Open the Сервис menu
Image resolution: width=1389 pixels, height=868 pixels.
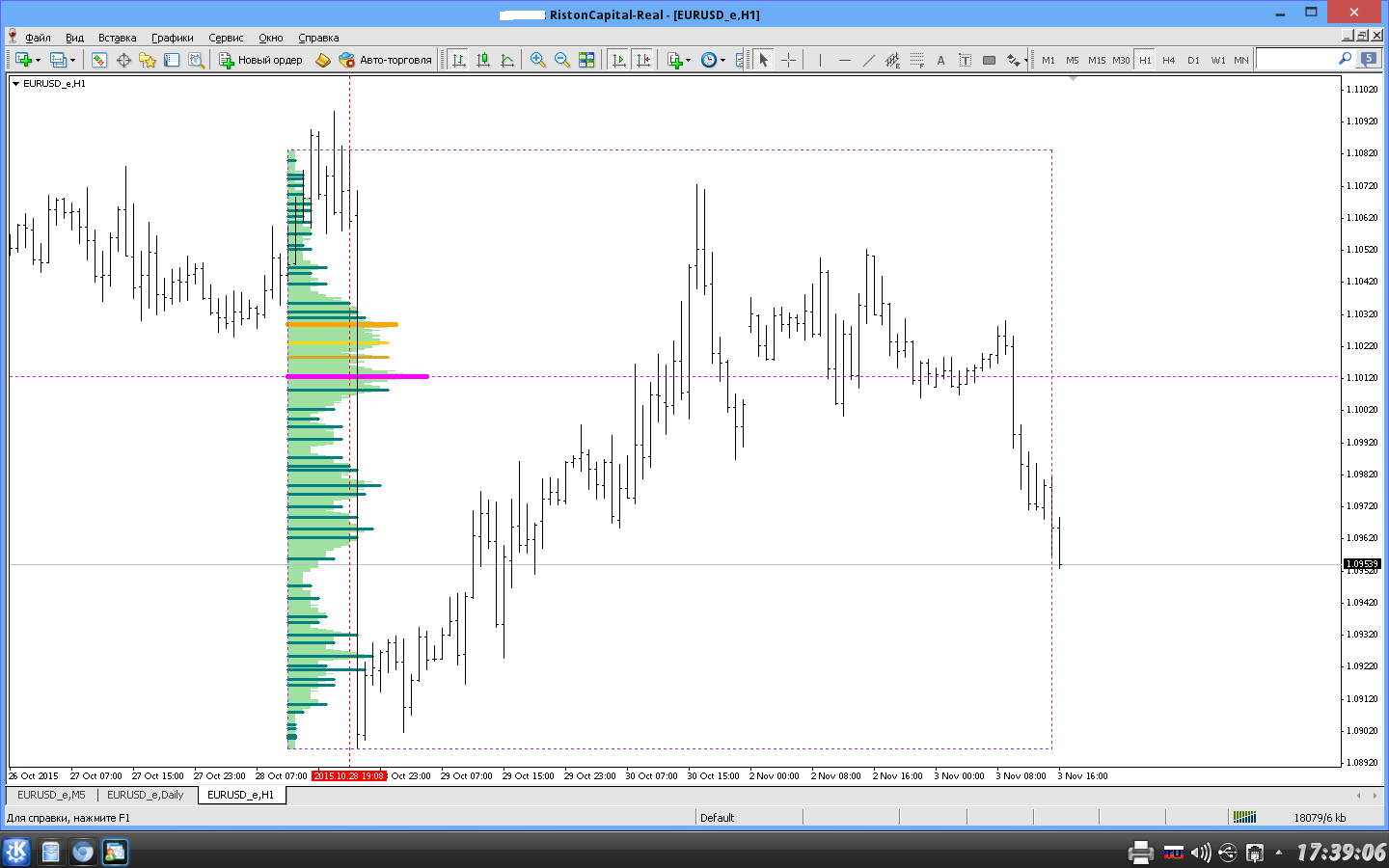[226, 38]
